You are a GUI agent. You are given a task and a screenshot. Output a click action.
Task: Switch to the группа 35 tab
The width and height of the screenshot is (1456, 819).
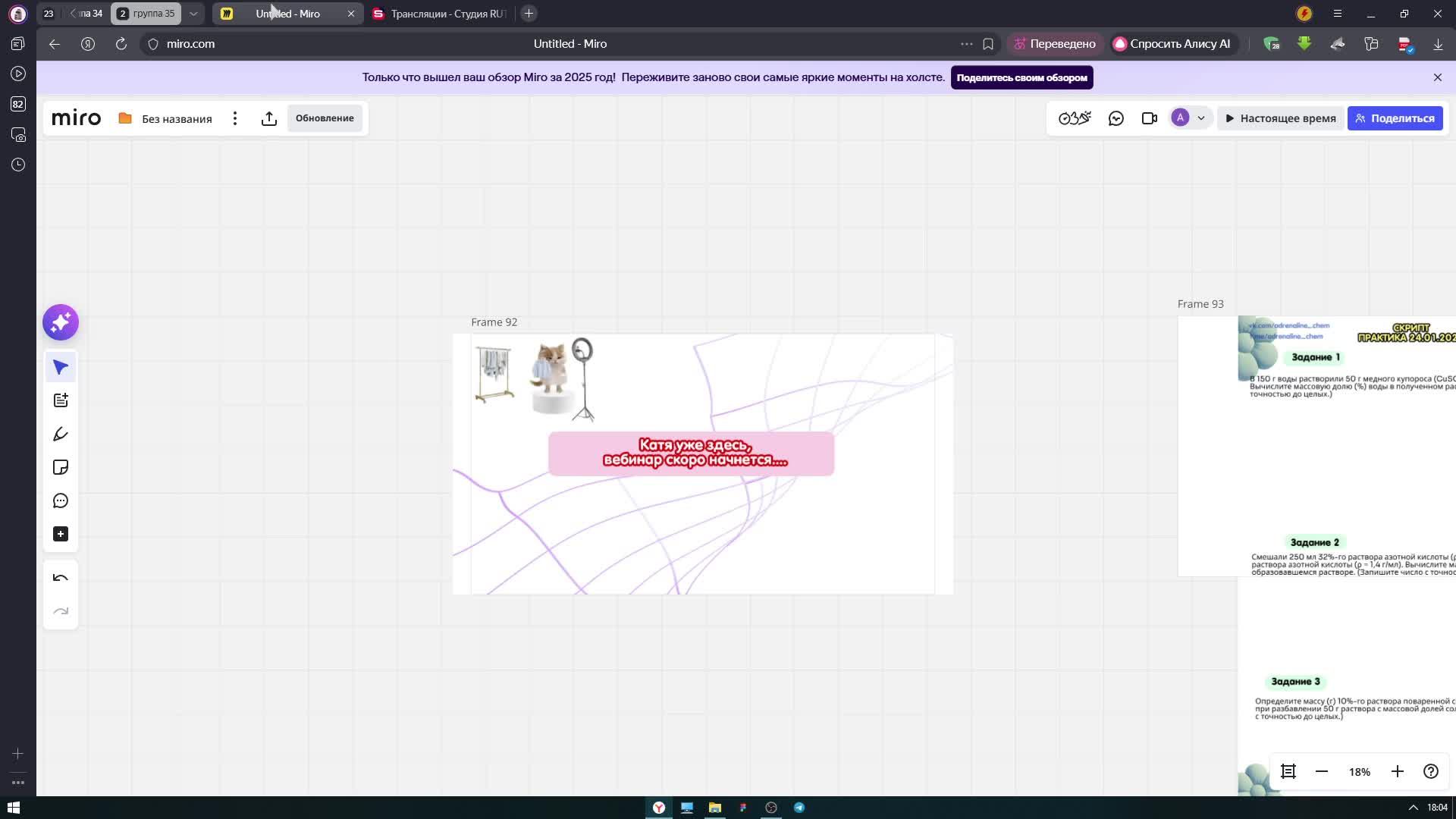146,14
